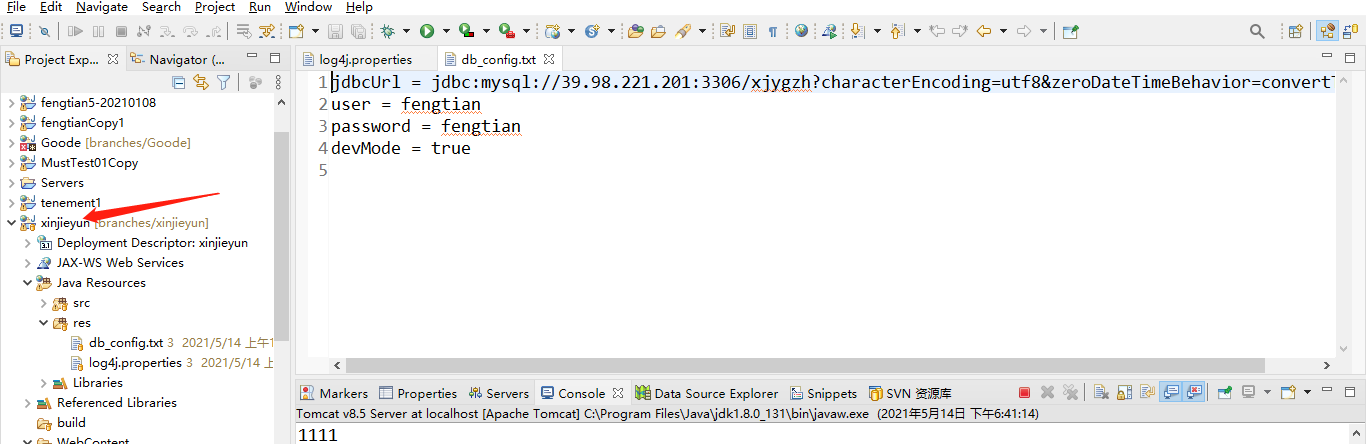The width and height of the screenshot is (1366, 444).
Task: Click the Project Explorer filter funnel icon
Action: pyautogui.click(x=223, y=82)
